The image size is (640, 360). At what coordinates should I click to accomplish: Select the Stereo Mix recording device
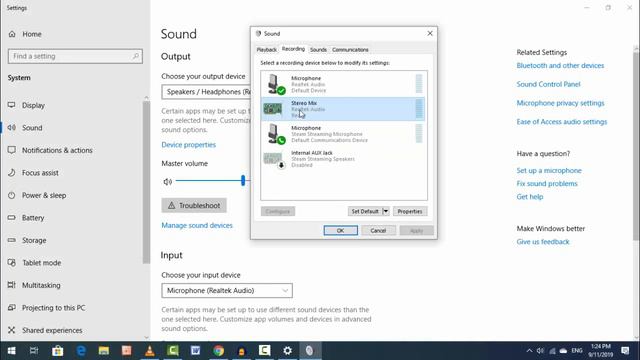(x=343, y=109)
